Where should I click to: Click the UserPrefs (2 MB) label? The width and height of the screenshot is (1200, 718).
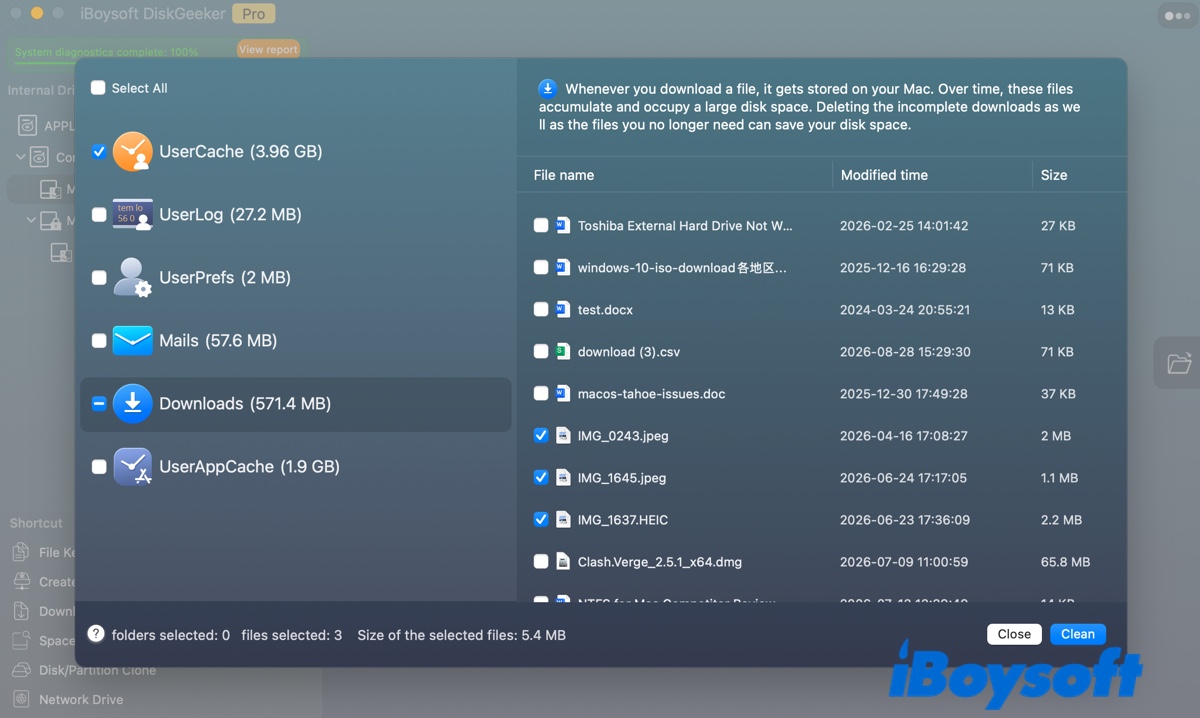click(225, 278)
